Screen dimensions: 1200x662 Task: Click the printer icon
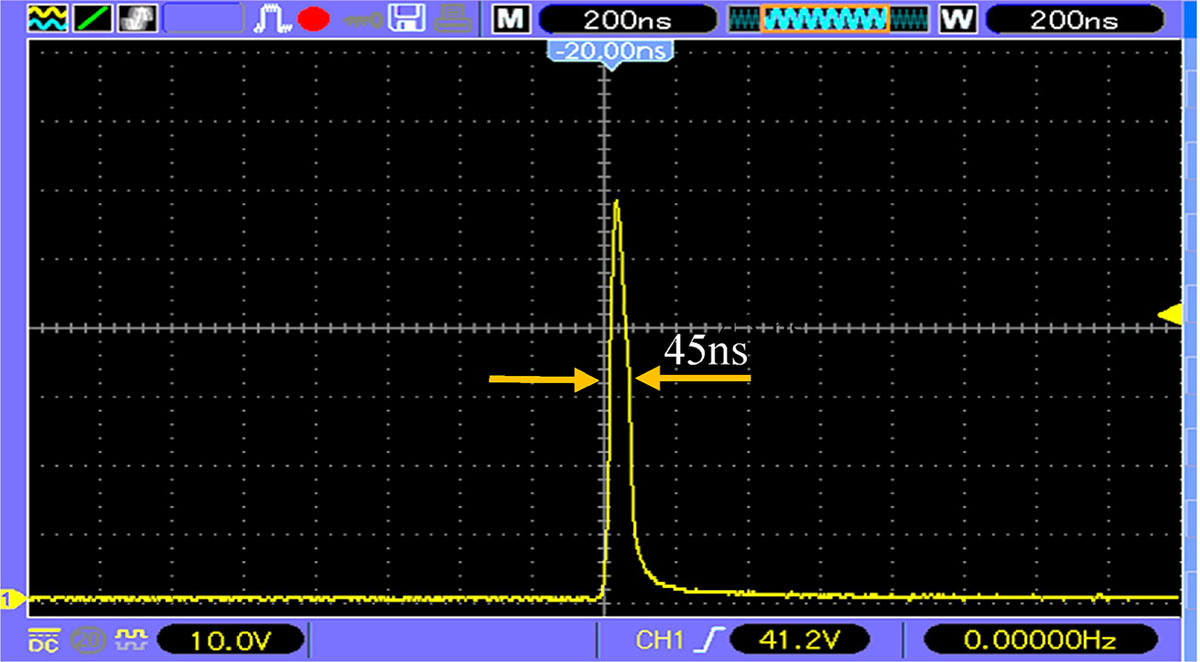point(453,18)
